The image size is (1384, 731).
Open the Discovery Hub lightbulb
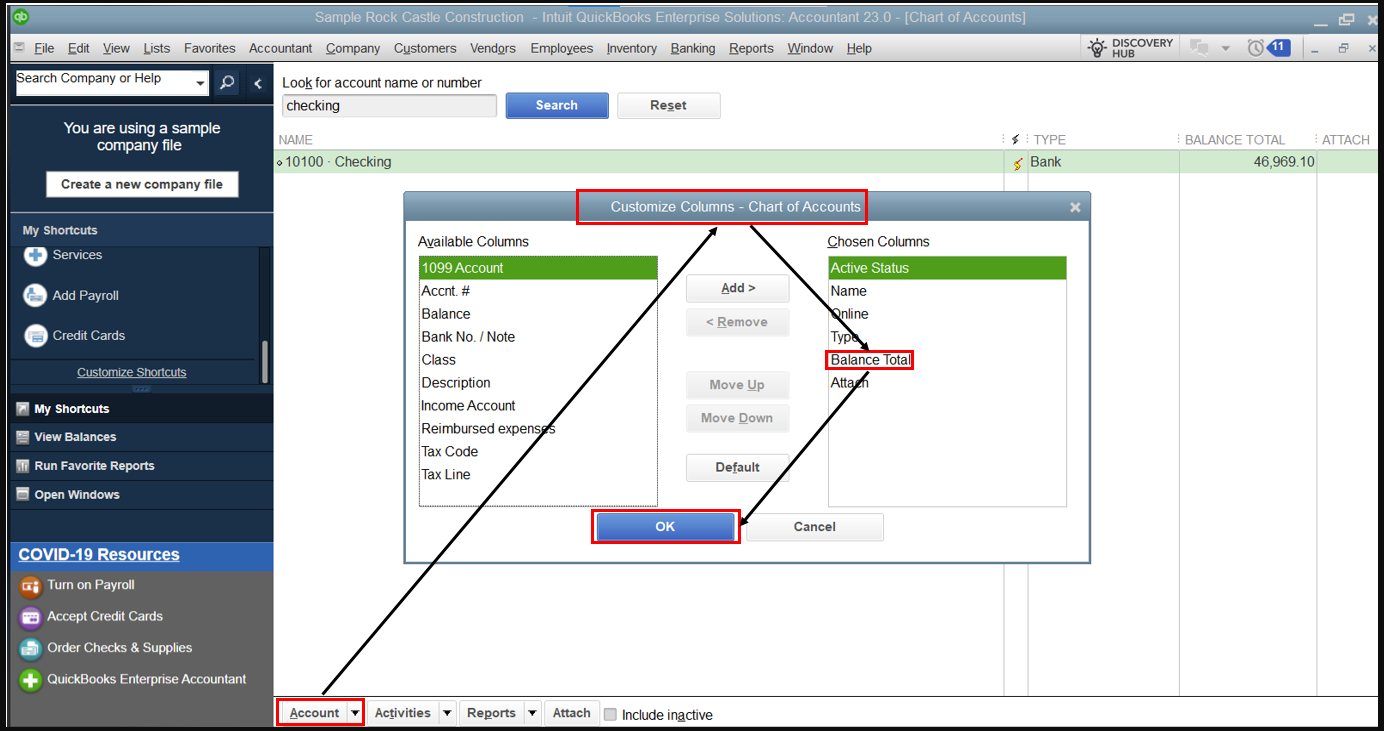(1097, 48)
